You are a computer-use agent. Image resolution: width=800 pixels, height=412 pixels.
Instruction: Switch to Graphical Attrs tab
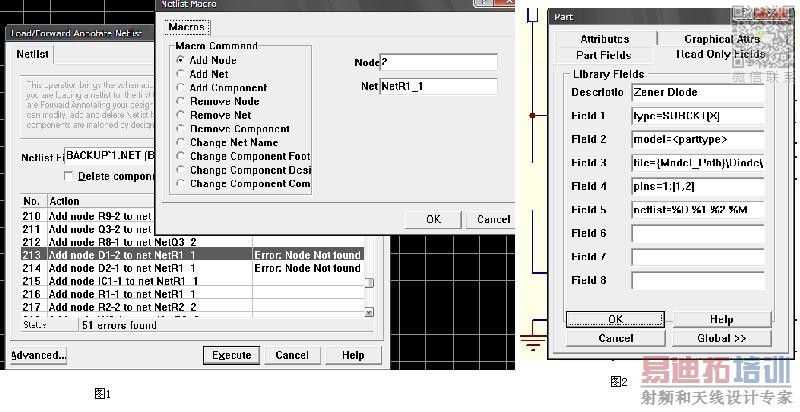pyautogui.click(x=721, y=39)
